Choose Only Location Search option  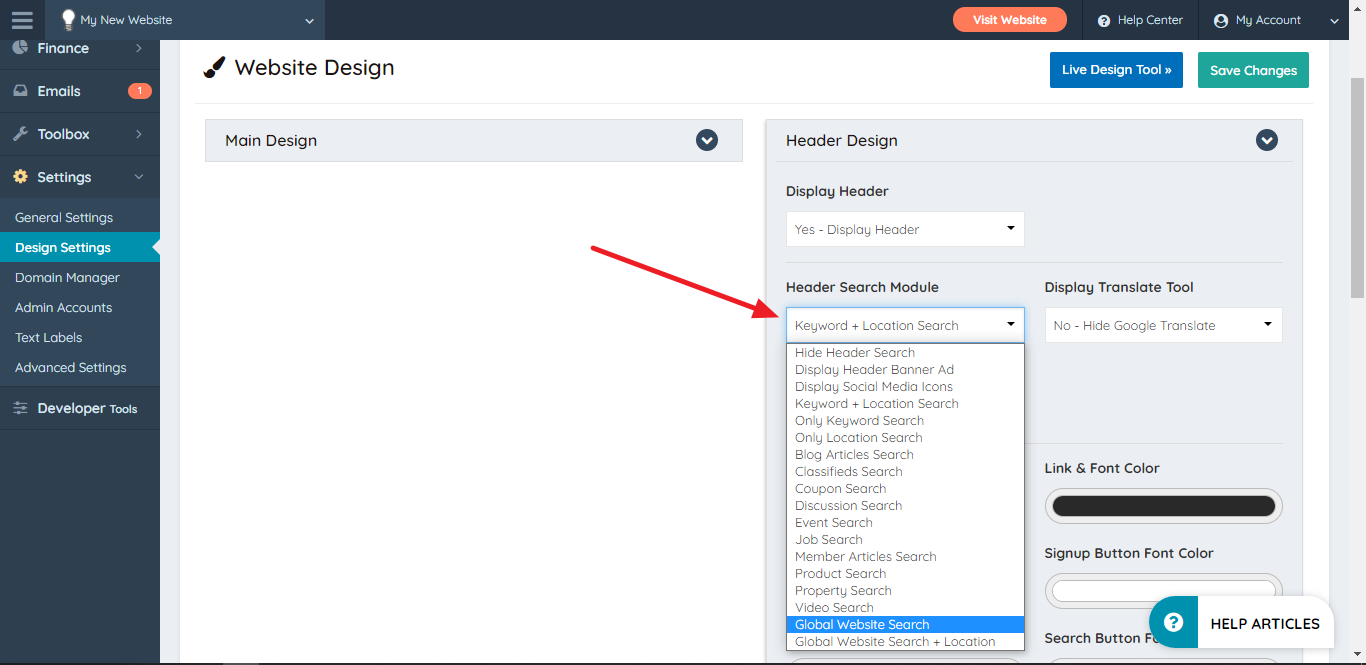(x=905, y=437)
